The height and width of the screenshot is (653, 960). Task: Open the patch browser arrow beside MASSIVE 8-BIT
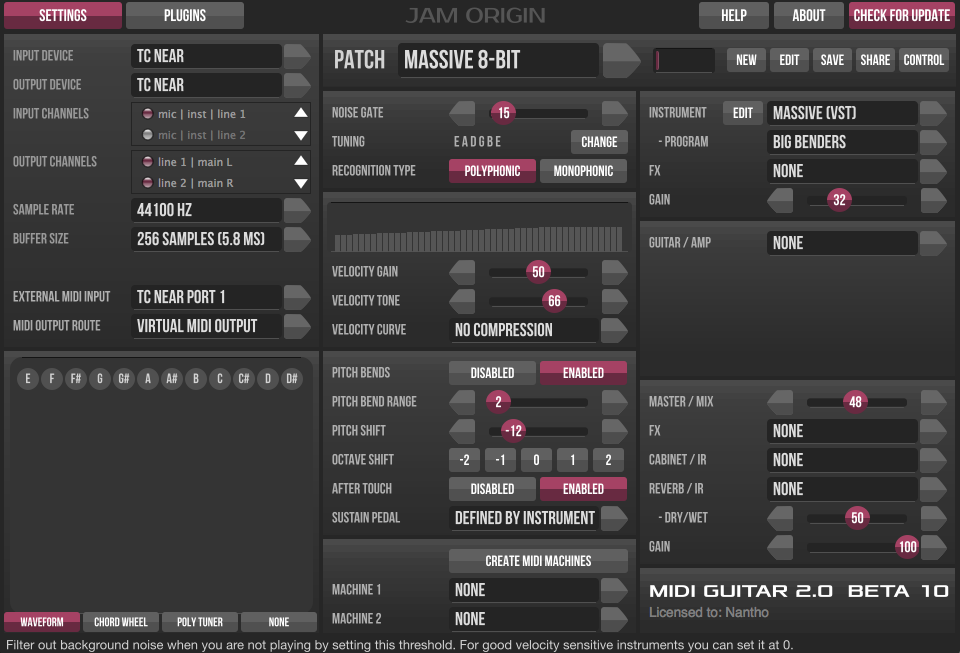621,60
